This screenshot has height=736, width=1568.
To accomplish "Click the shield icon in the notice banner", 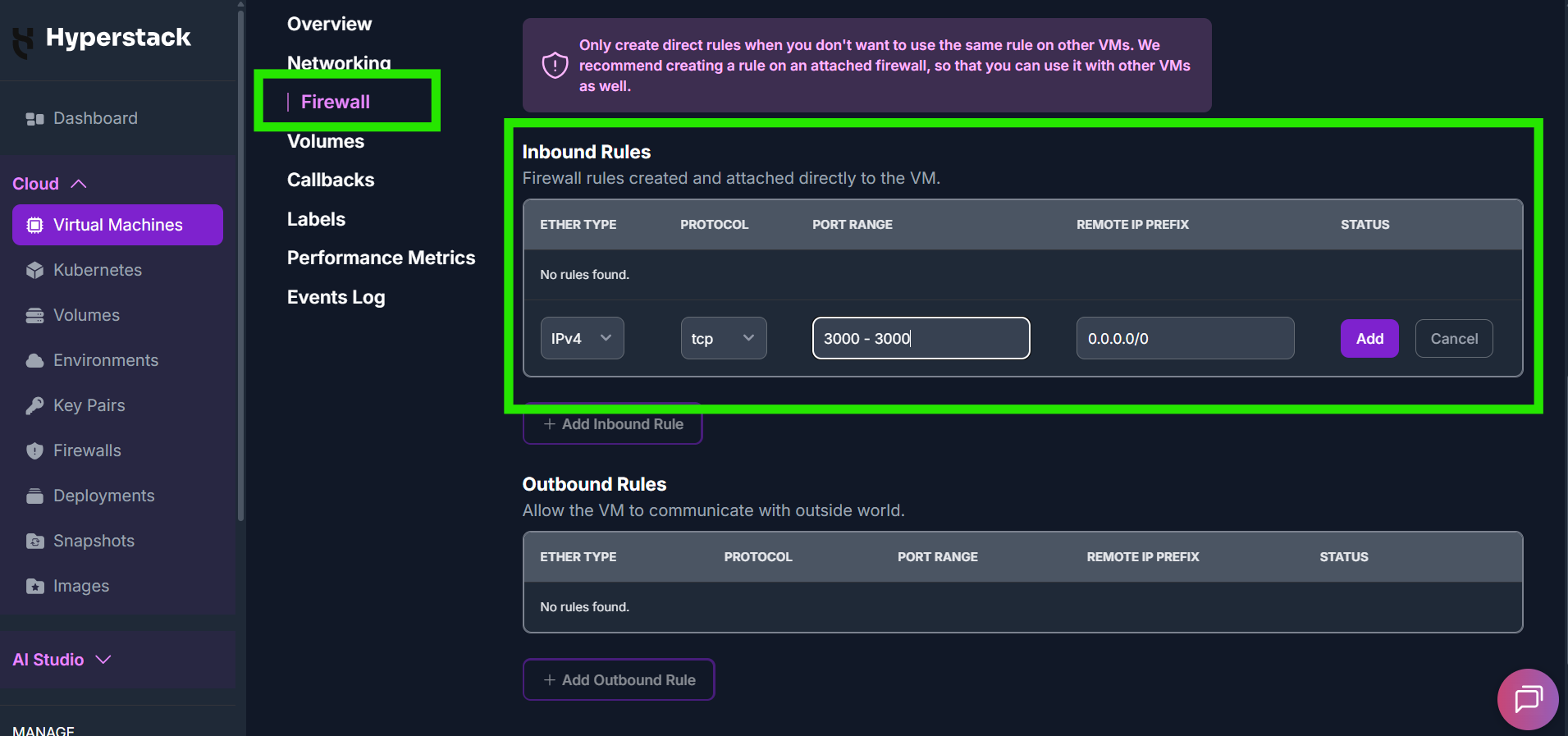I will pos(555,65).
